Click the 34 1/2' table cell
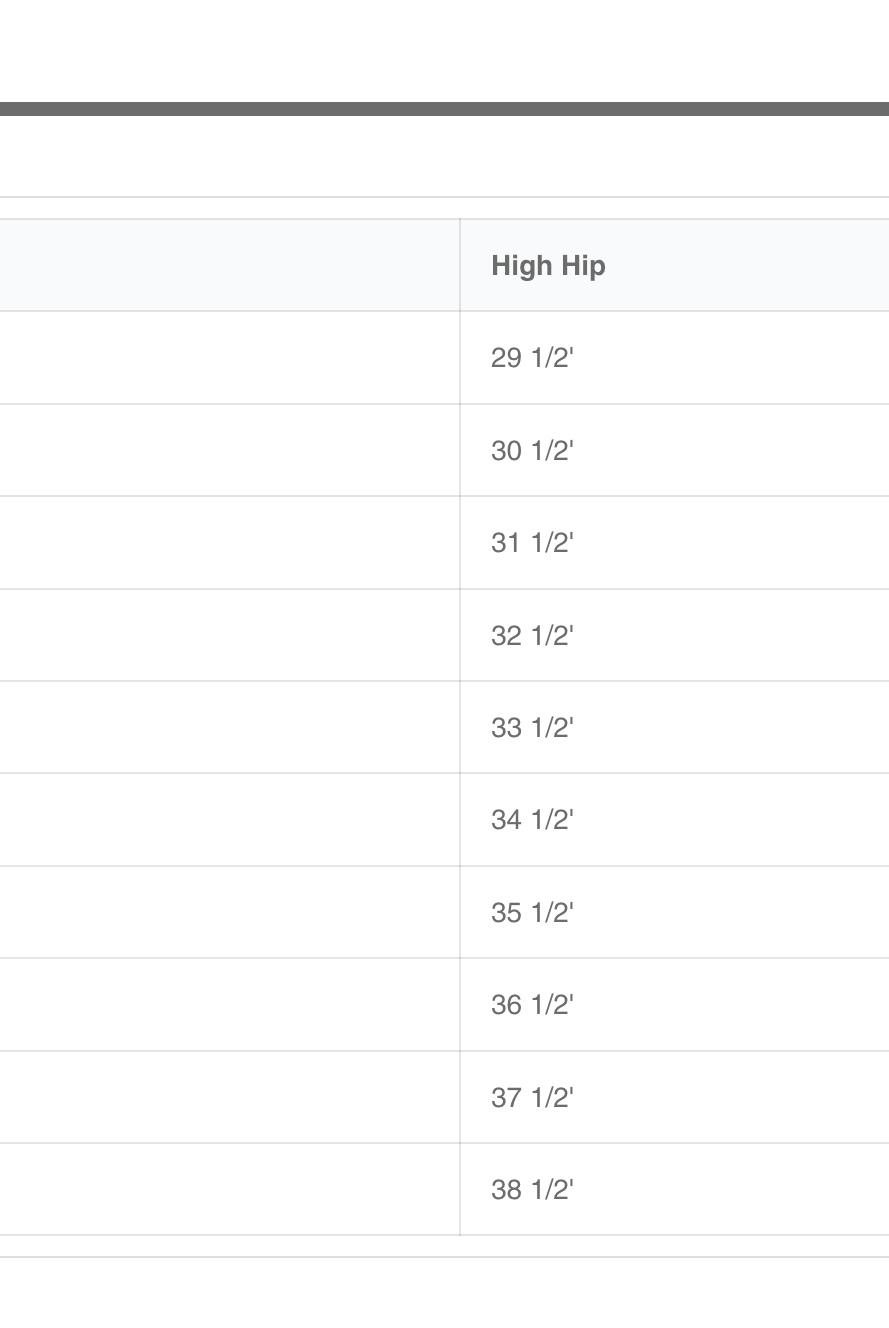Viewport: 889px width, 1328px height. click(x=532, y=820)
